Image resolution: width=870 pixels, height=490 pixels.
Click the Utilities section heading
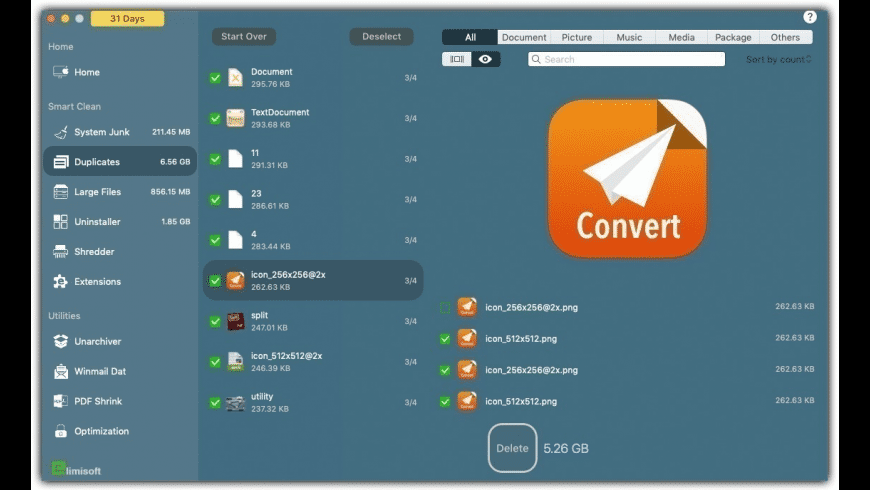[x=64, y=316]
